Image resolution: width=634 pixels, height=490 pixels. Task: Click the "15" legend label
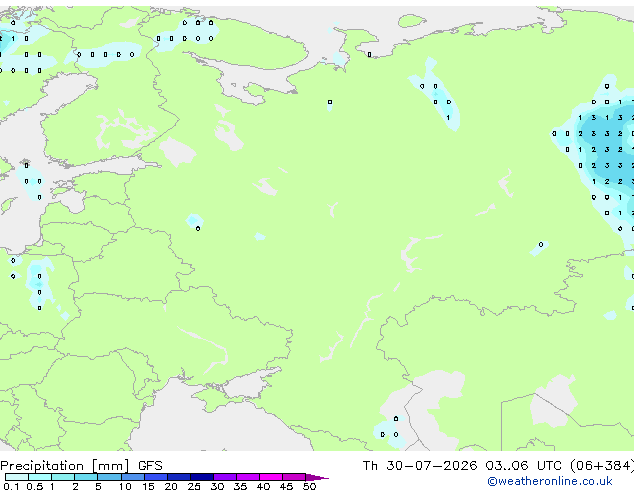coord(148,486)
